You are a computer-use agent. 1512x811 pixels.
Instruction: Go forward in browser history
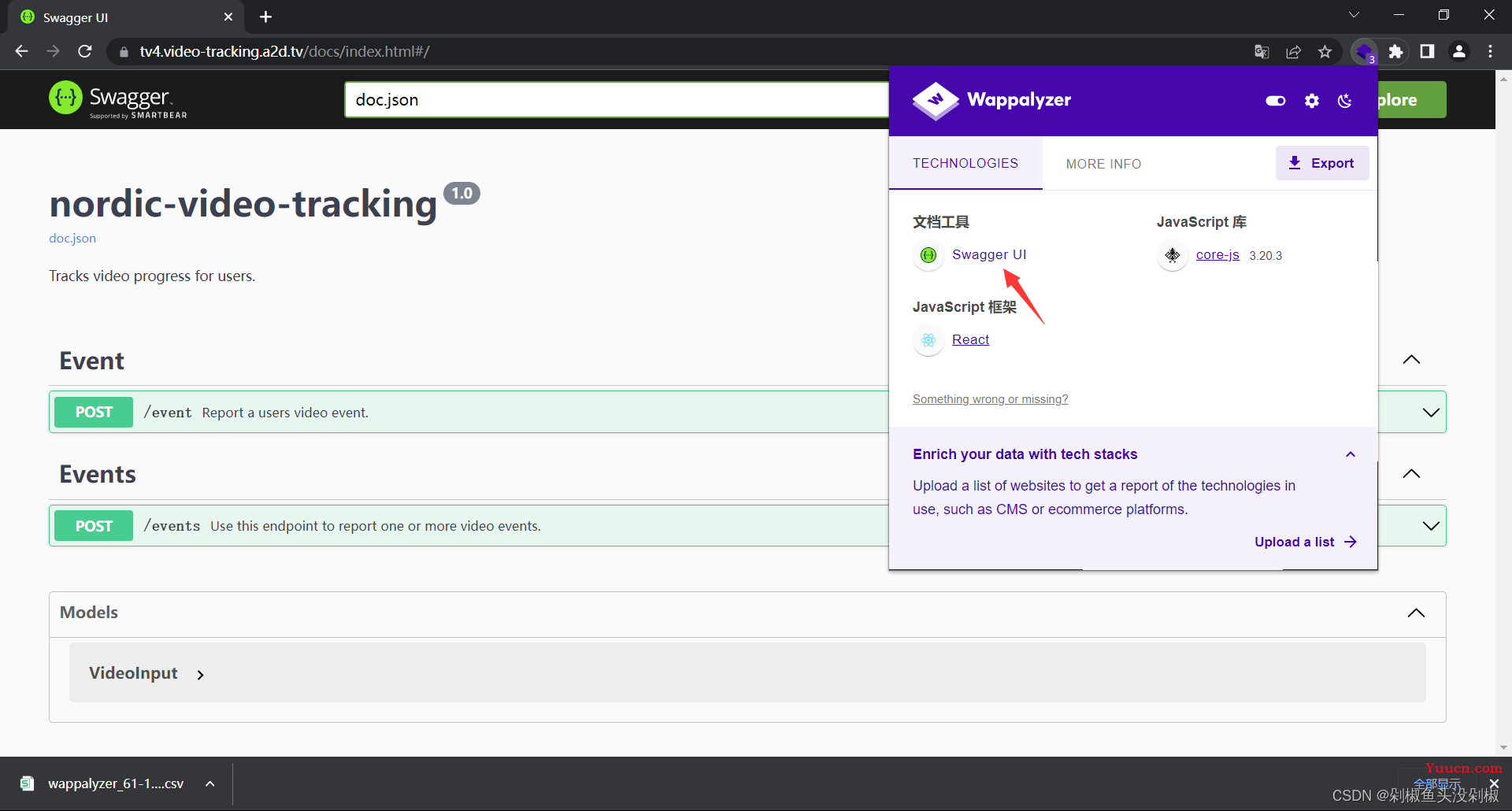[x=53, y=51]
